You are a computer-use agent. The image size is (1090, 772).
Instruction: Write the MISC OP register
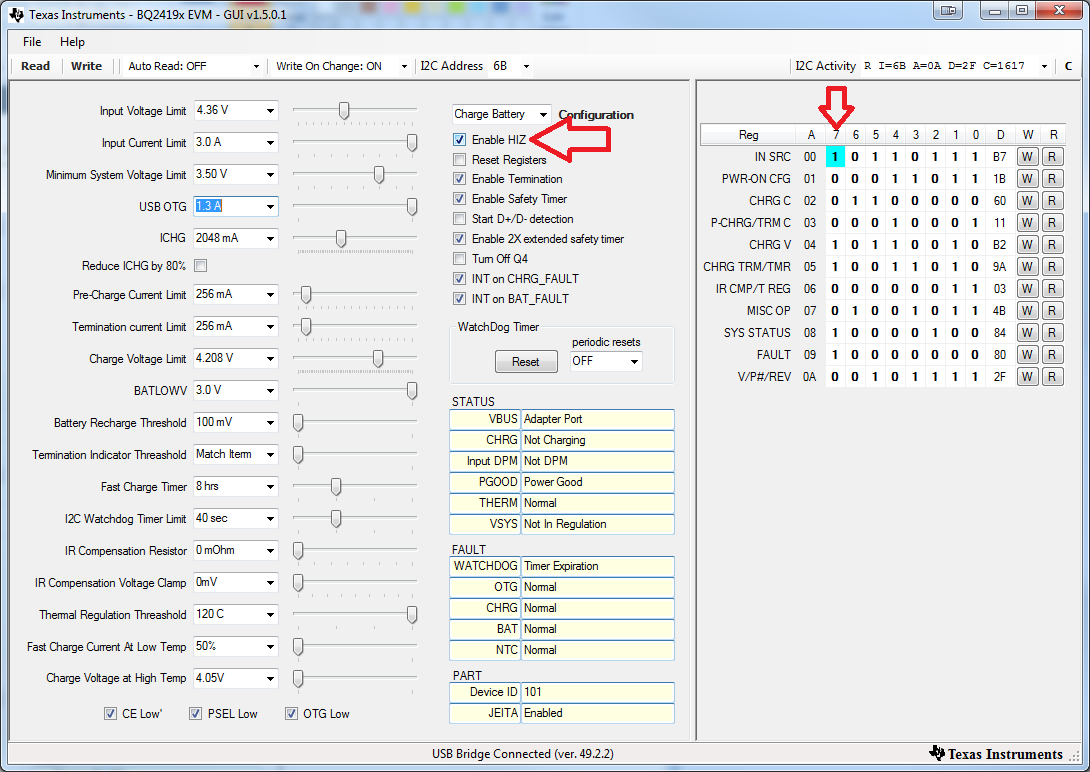pyautogui.click(x=1027, y=311)
